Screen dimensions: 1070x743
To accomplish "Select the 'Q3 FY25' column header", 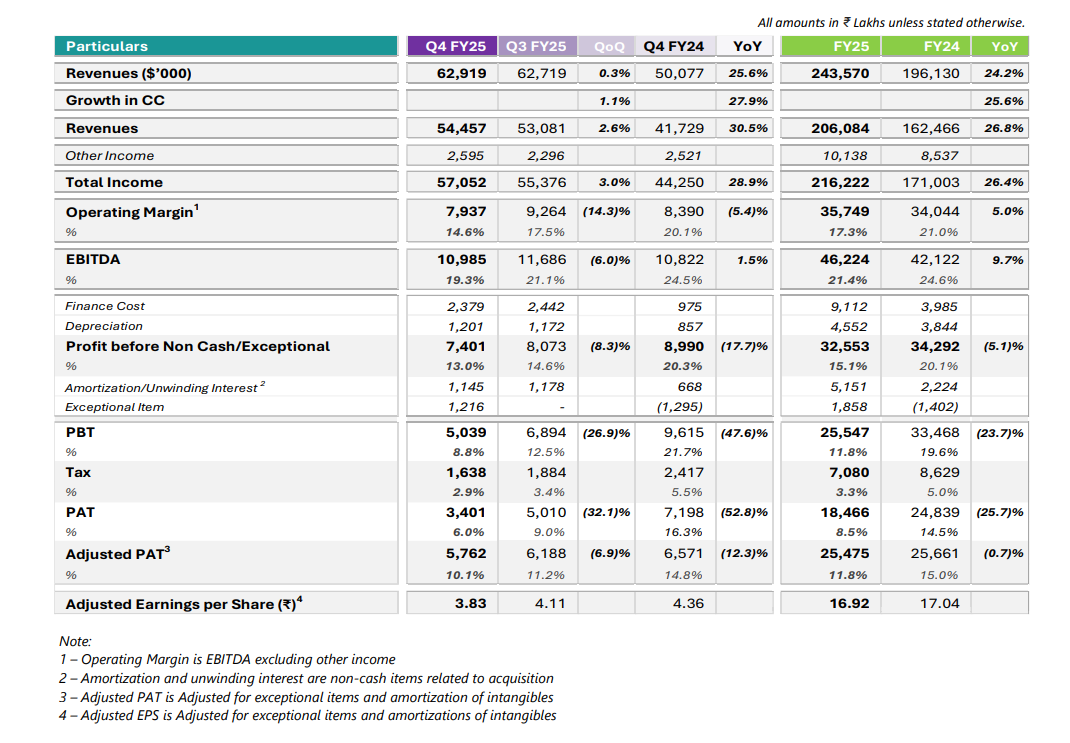I will point(538,46).
